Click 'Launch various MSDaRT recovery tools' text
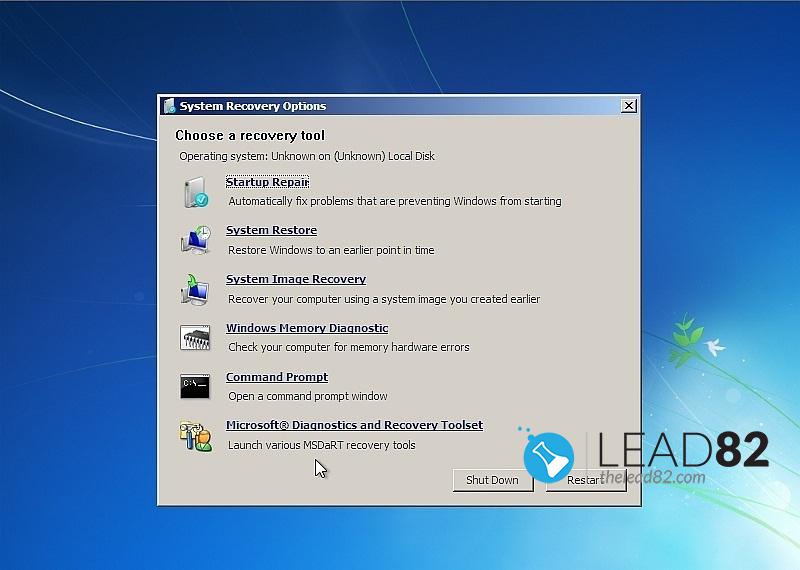Screen dimensions: 800x570 point(322,445)
